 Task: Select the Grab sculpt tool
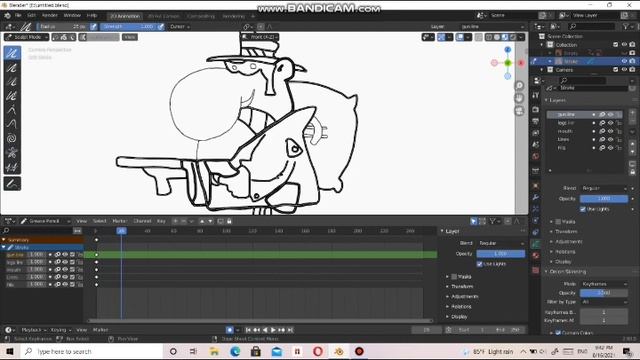coord(12,110)
